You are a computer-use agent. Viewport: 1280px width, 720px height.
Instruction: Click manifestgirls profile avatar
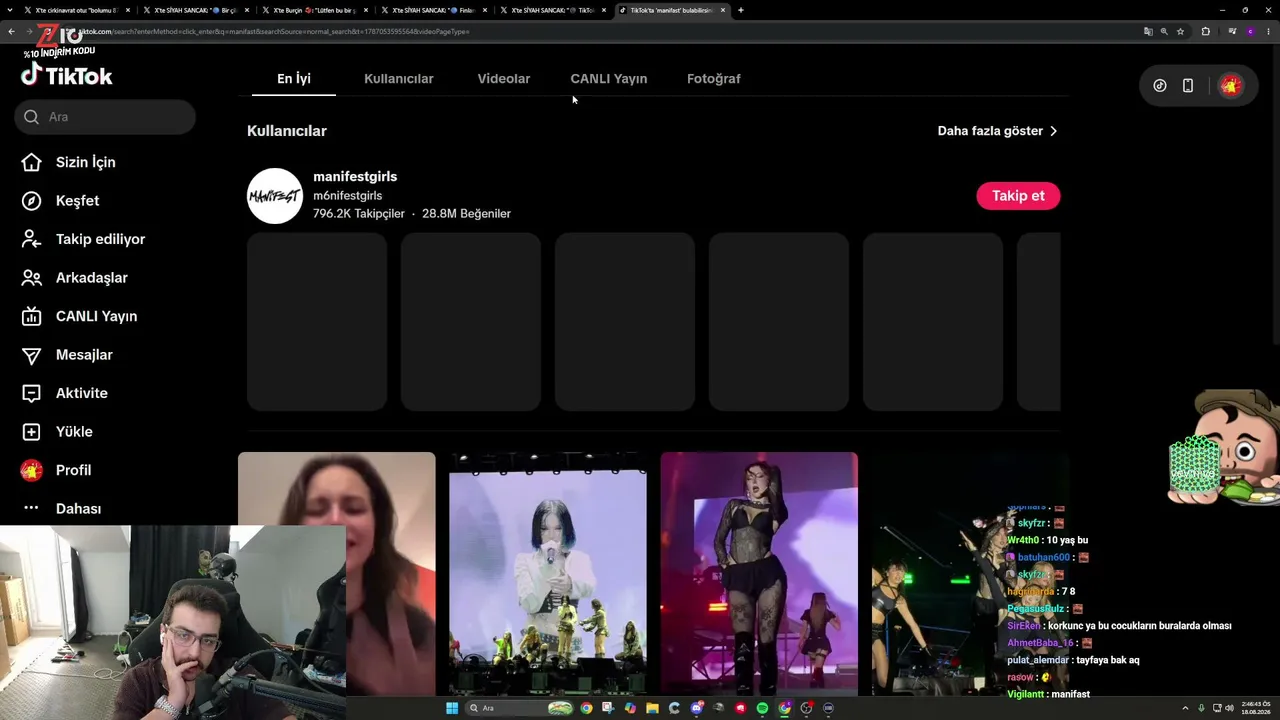point(275,196)
